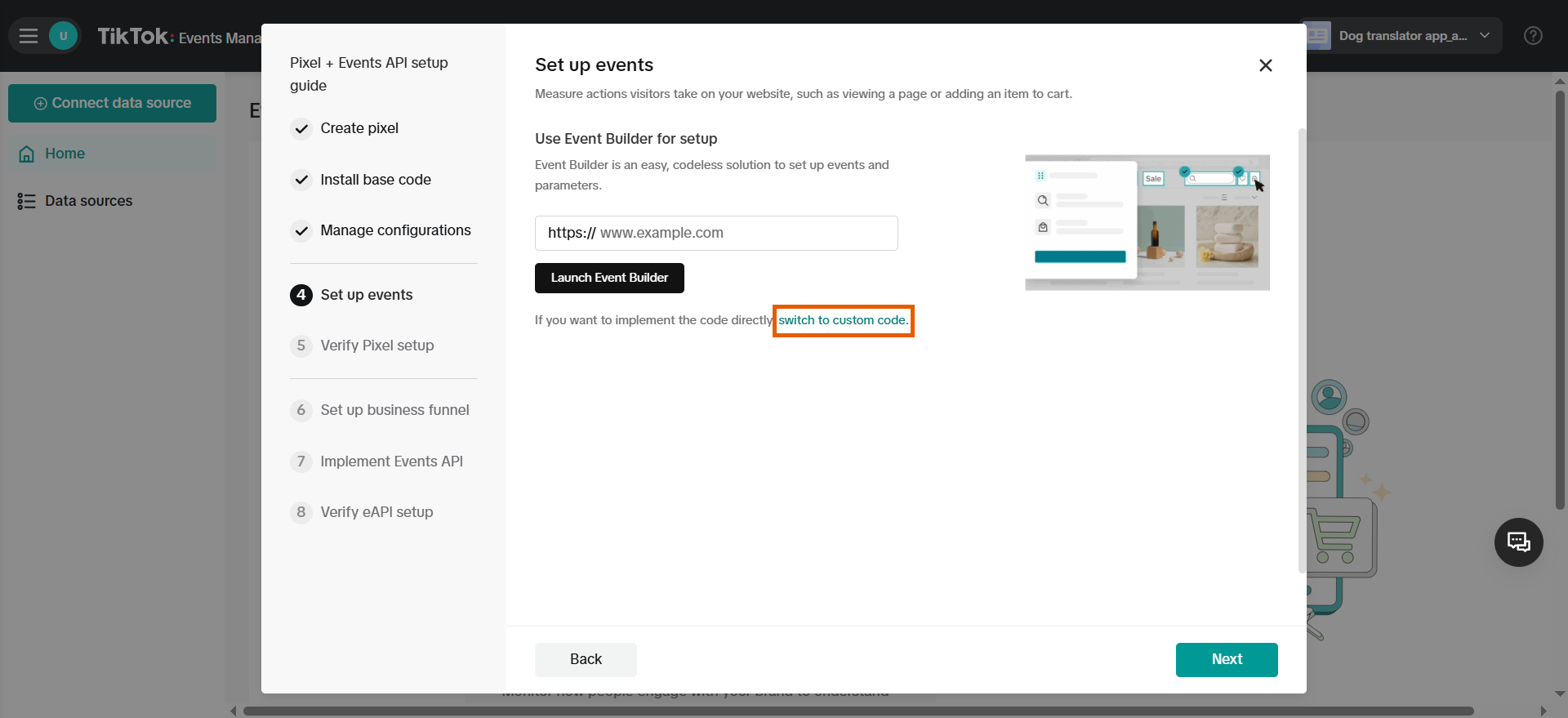Click switch to custom code link
This screenshot has height=718, width=1568.
843,320
